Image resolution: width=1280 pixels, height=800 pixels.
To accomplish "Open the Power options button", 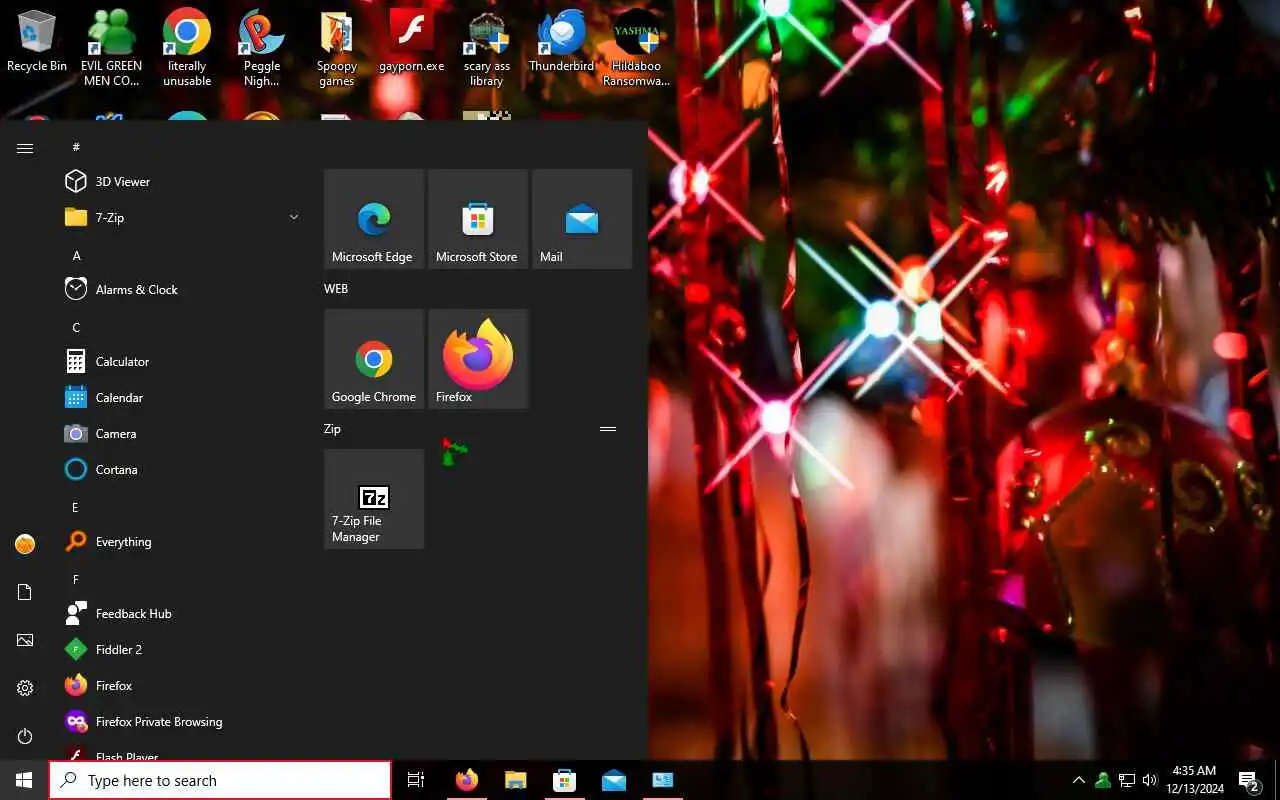I will coord(25,736).
